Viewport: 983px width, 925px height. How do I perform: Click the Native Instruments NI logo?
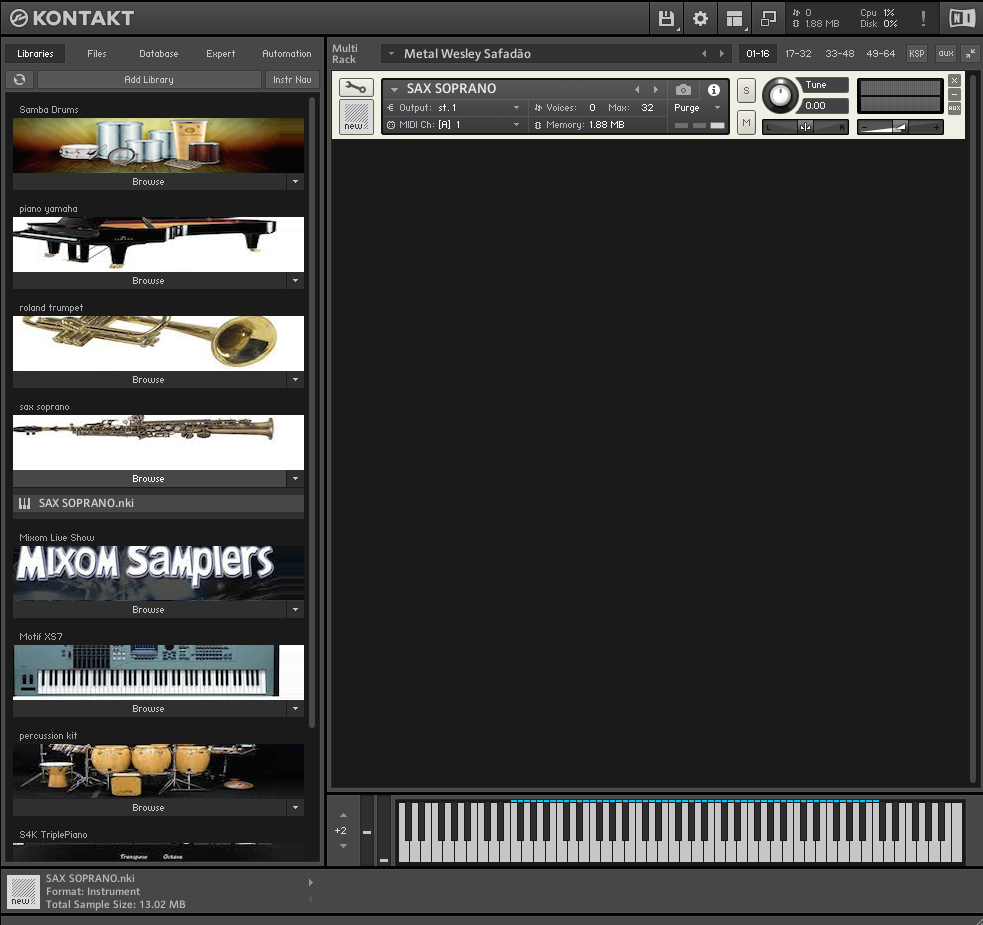[962, 18]
